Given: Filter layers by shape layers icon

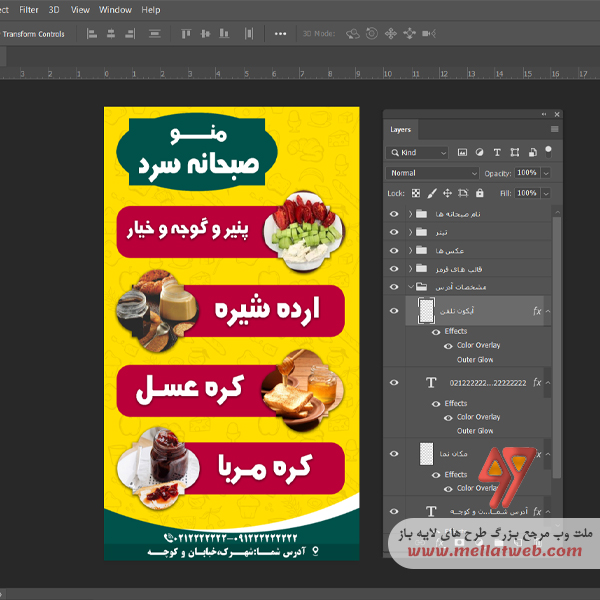Looking at the screenshot, I should click(x=515, y=152).
